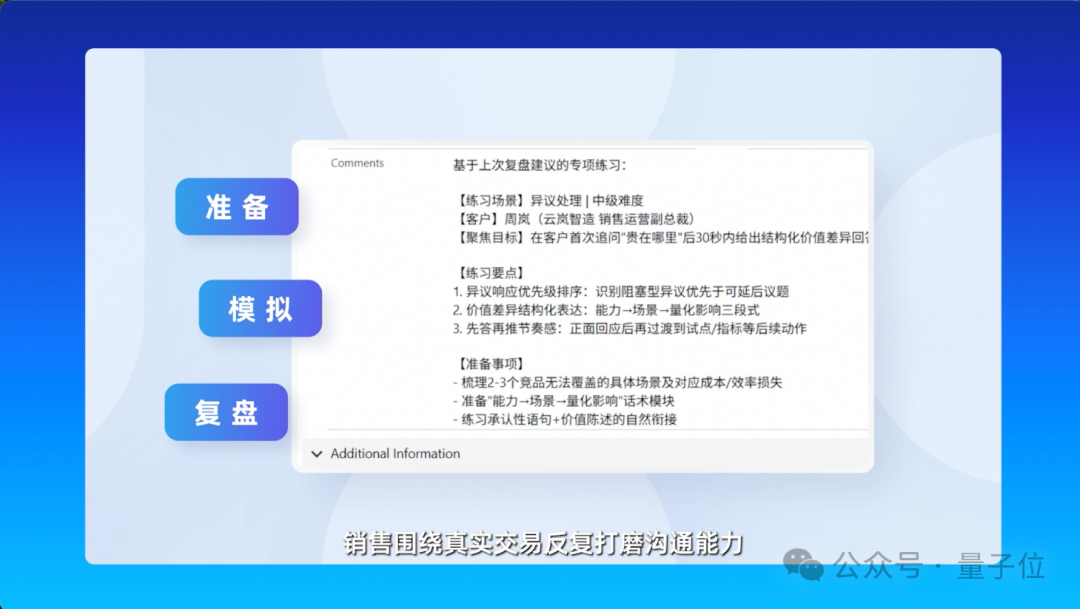Viewport: 1080px width, 609px height.
Task: Select the 模拟 button
Action: coord(260,309)
